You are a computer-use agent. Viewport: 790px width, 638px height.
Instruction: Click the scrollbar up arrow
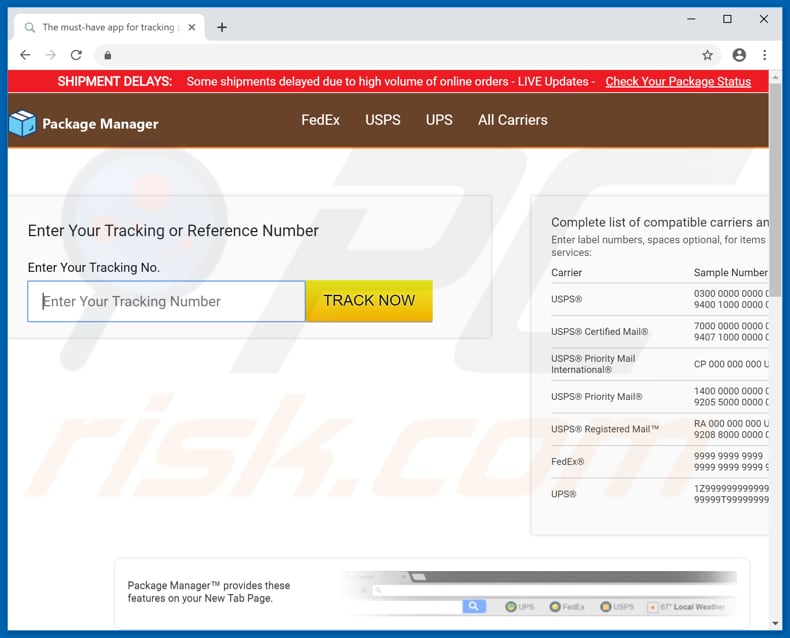tap(775, 77)
